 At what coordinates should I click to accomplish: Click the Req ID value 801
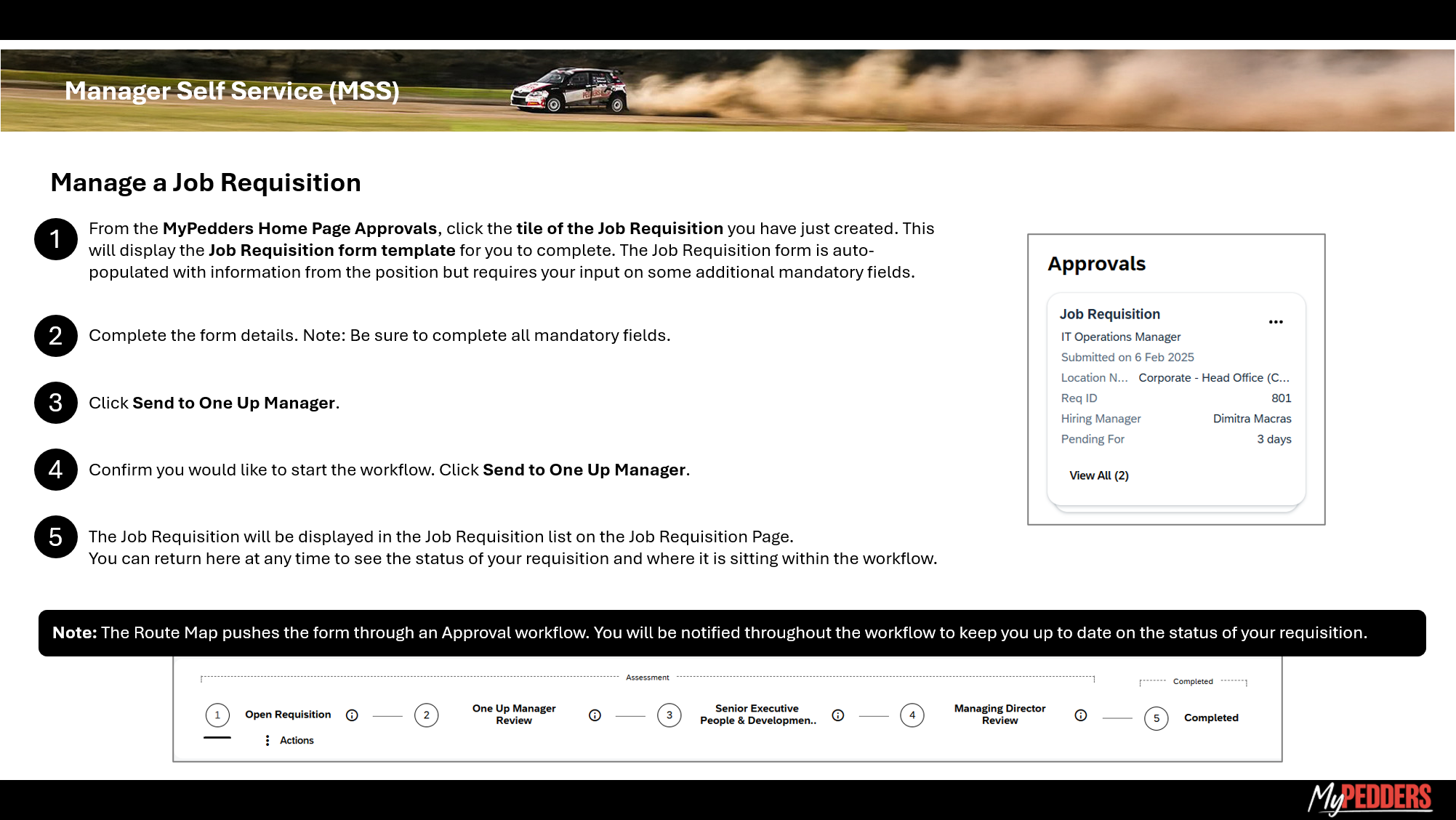click(1281, 398)
